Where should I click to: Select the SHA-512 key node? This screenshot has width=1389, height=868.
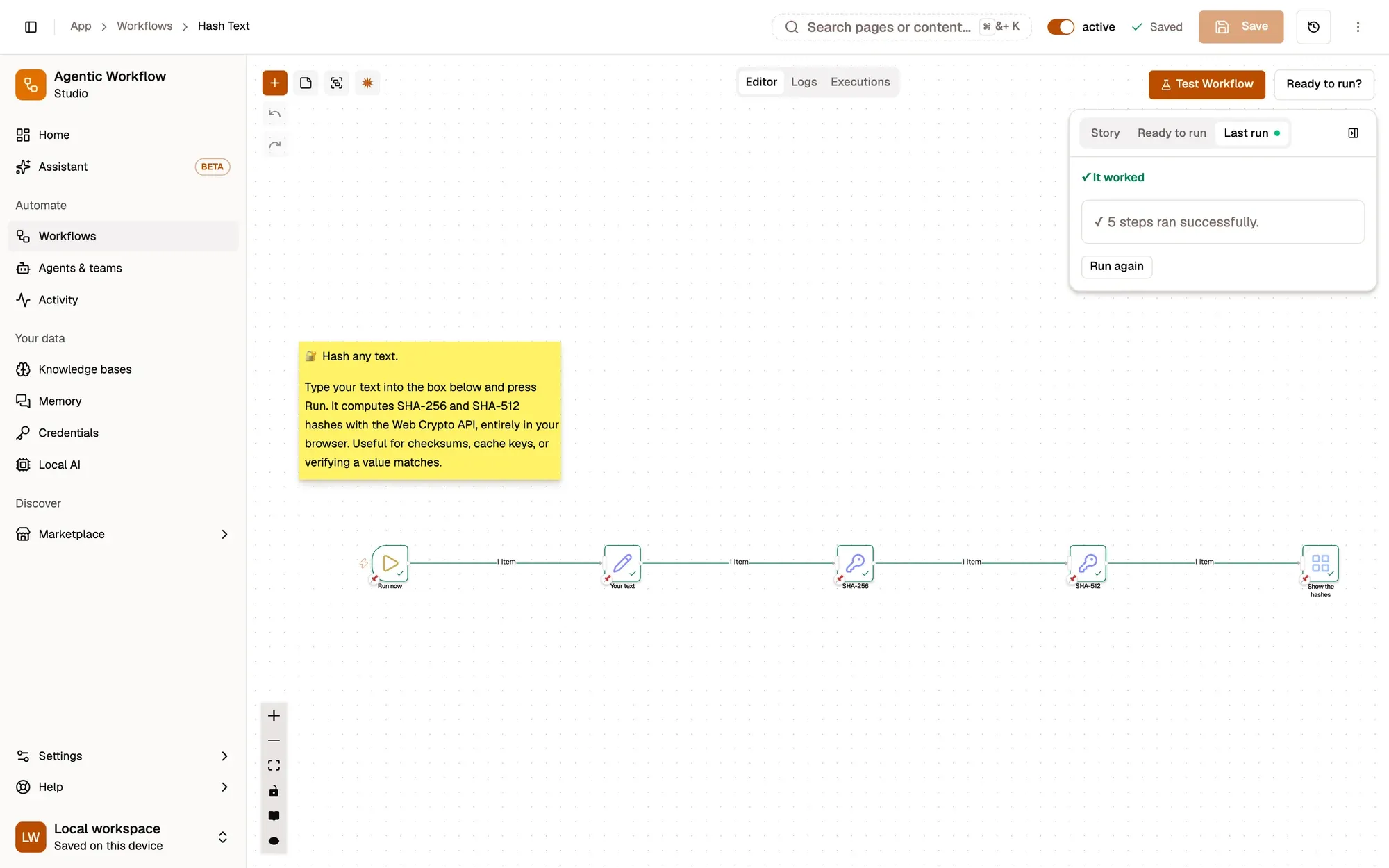(1088, 563)
